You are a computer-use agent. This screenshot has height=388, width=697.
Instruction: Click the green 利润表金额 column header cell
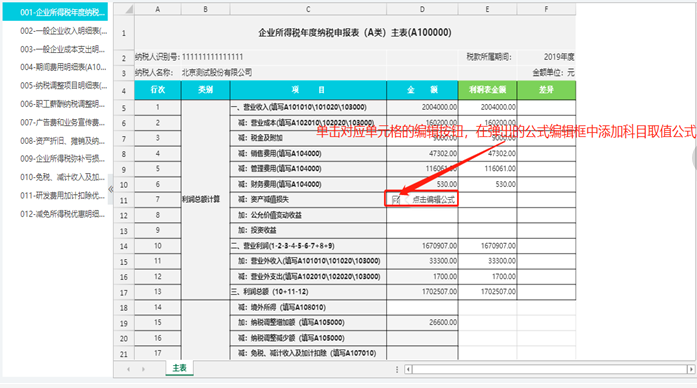pyautogui.click(x=488, y=90)
